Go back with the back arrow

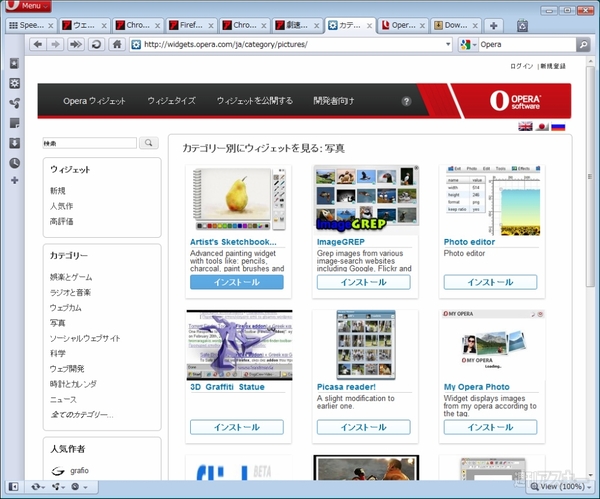38,44
